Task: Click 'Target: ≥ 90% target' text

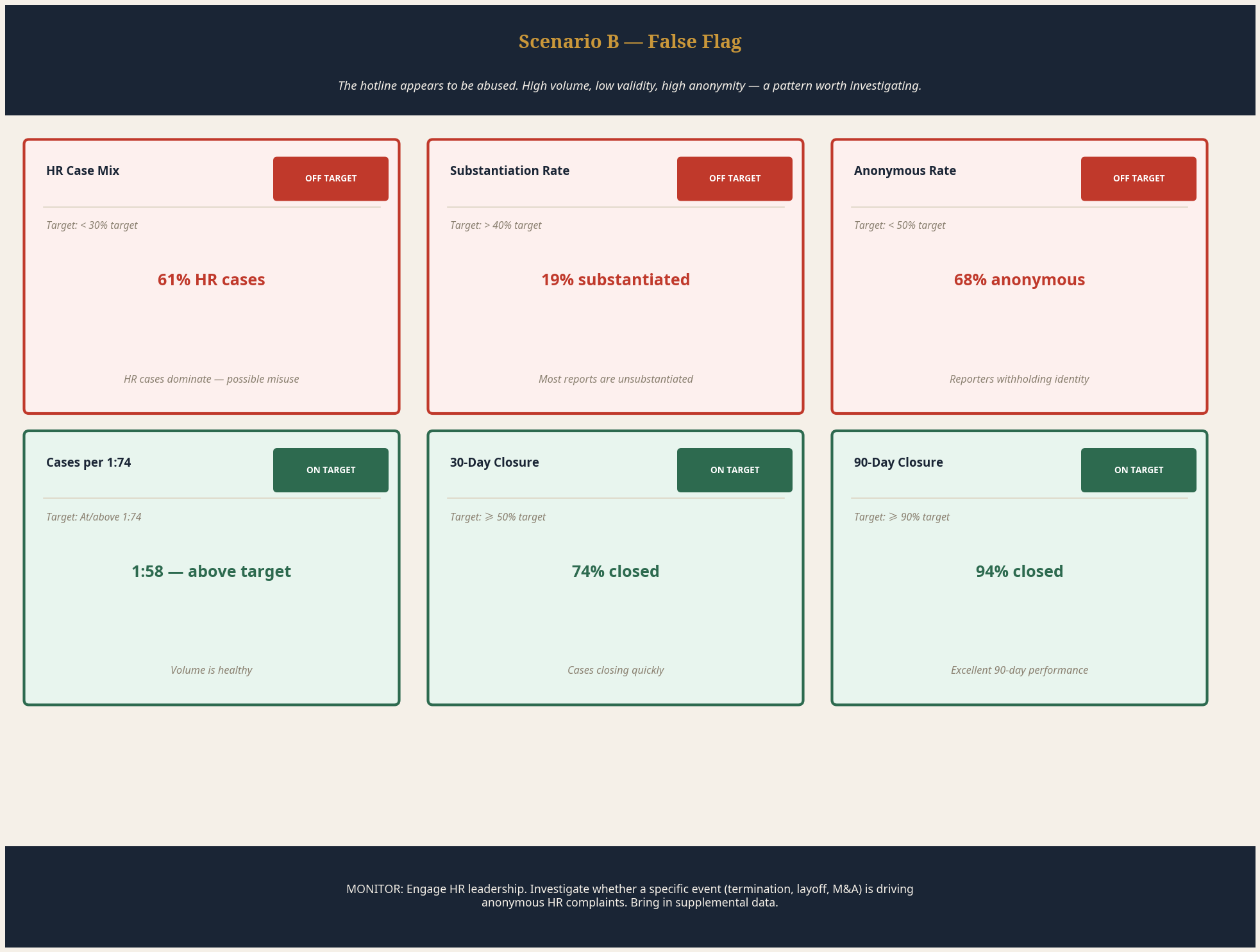Action: (x=902, y=517)
